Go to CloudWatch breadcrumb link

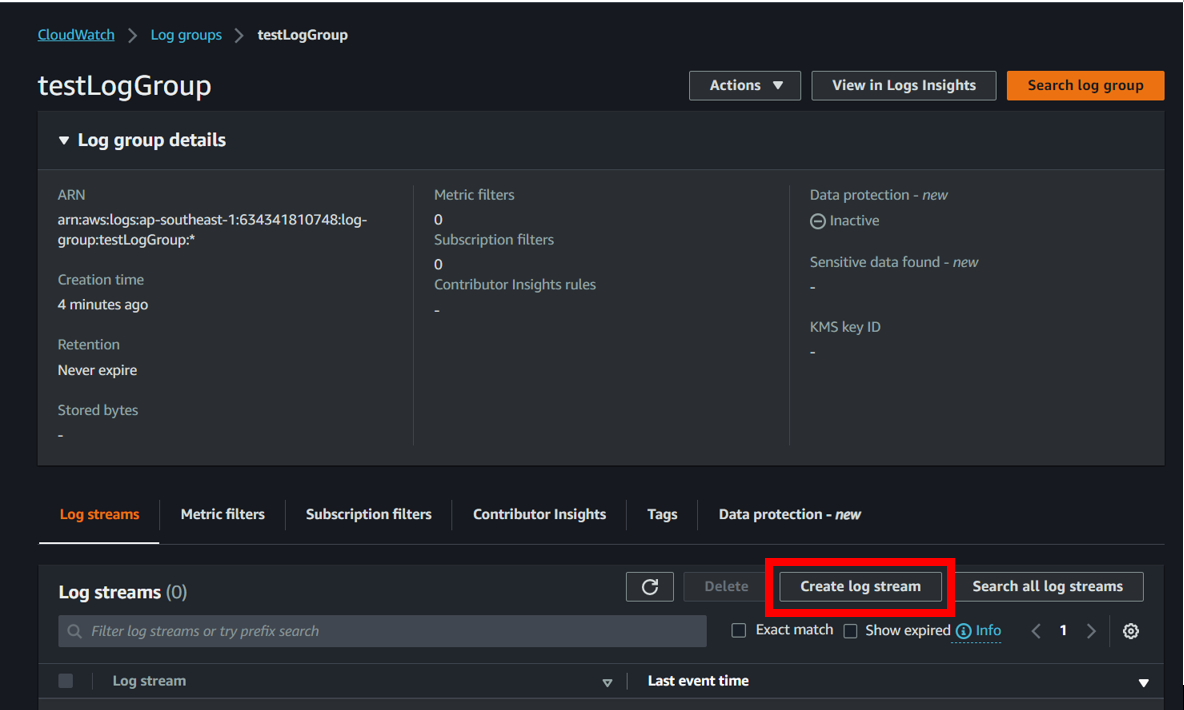click(76, 35)
